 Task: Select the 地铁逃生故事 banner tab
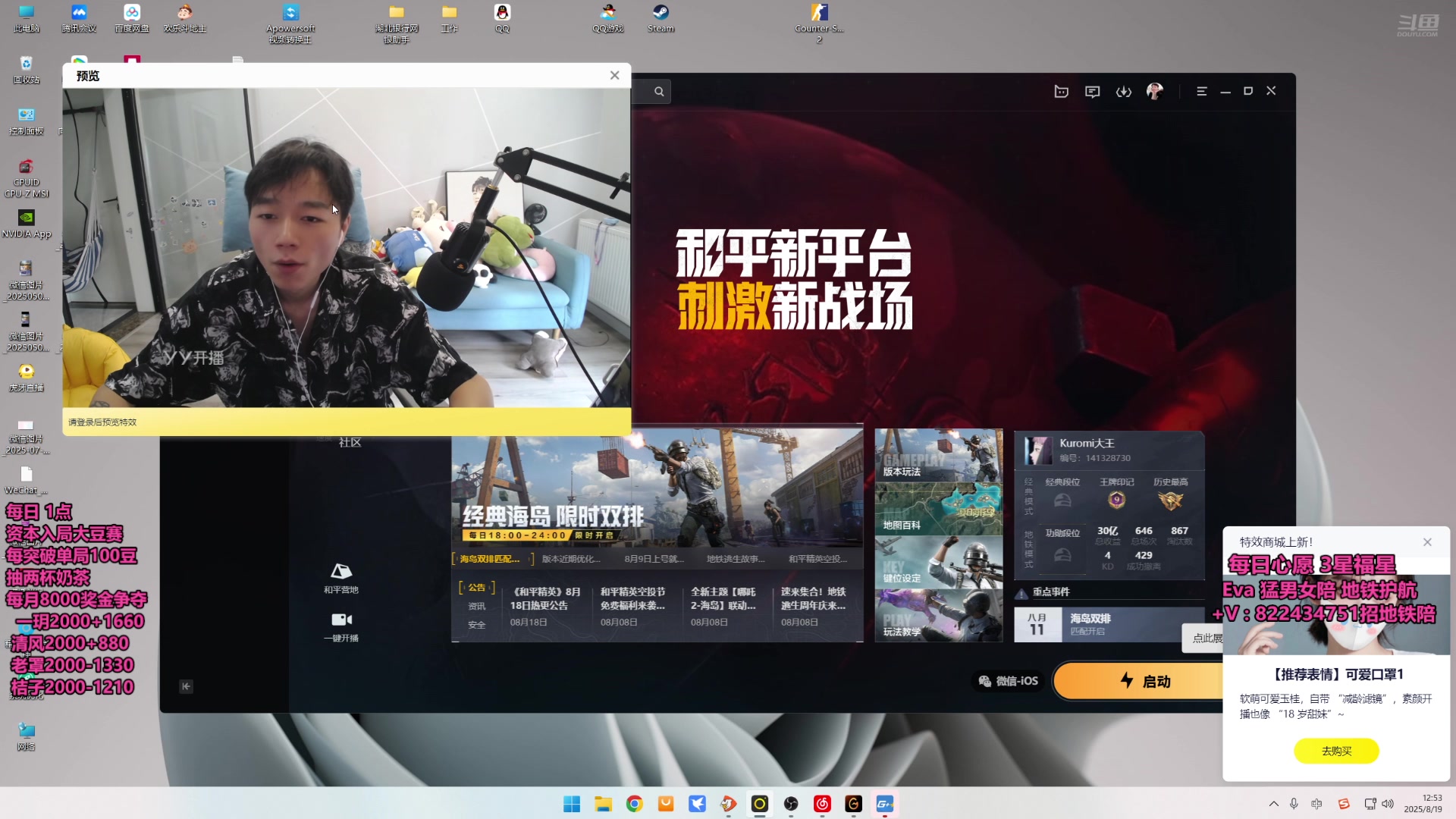click(736, 559)
